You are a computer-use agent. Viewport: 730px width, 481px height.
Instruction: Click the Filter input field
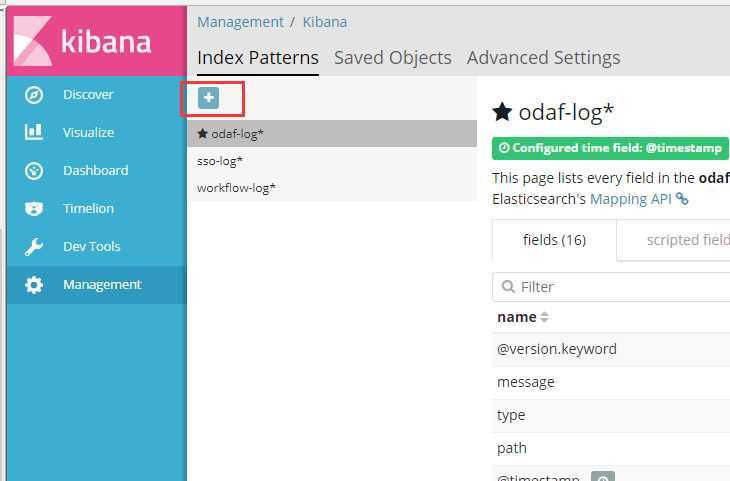611,287
